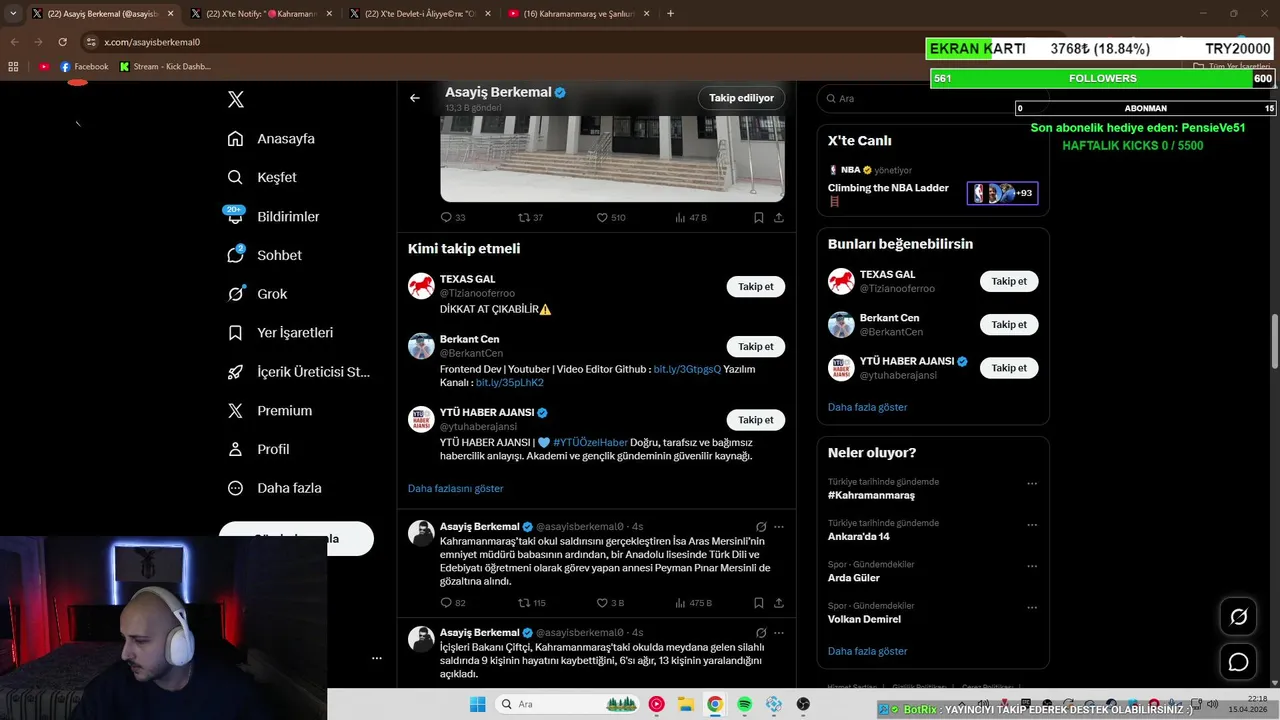
Task: Open bit.ly/3GtpgsQ link
Action: coord(687,369)
